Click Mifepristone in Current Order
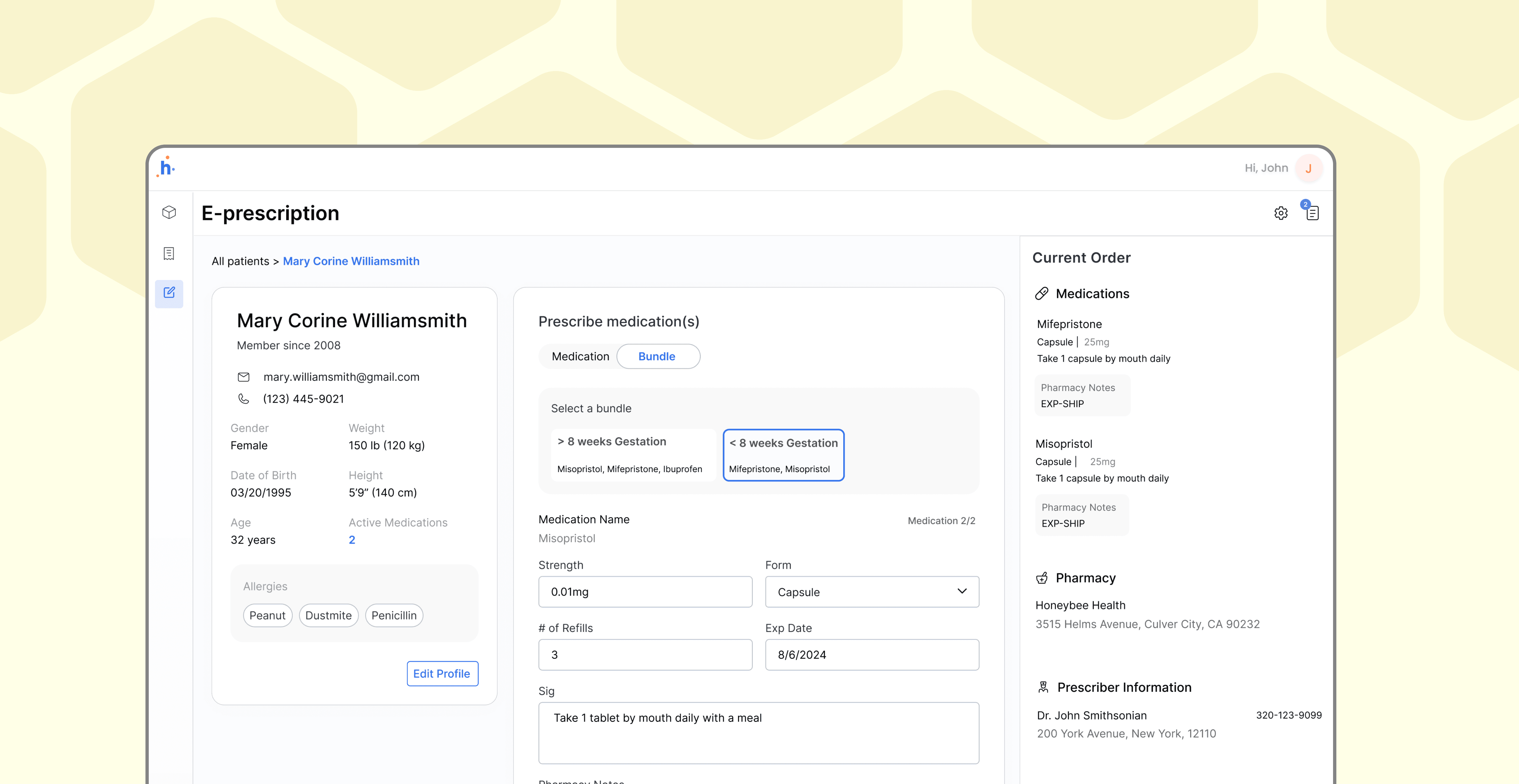 1069,324
